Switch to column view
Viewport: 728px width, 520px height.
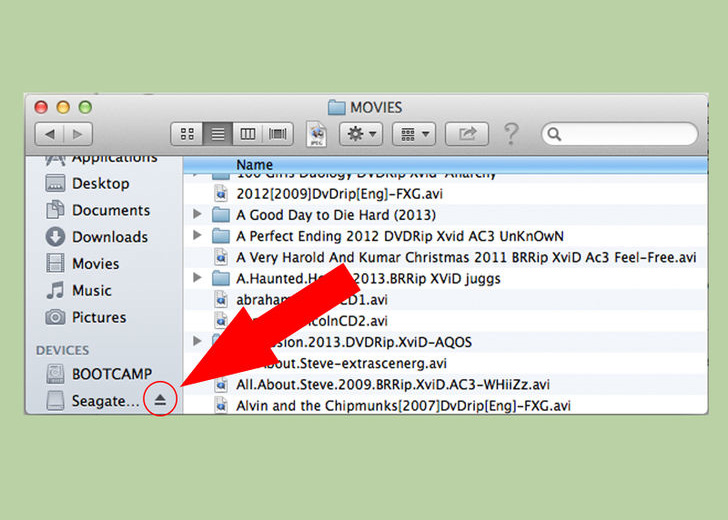247,133
